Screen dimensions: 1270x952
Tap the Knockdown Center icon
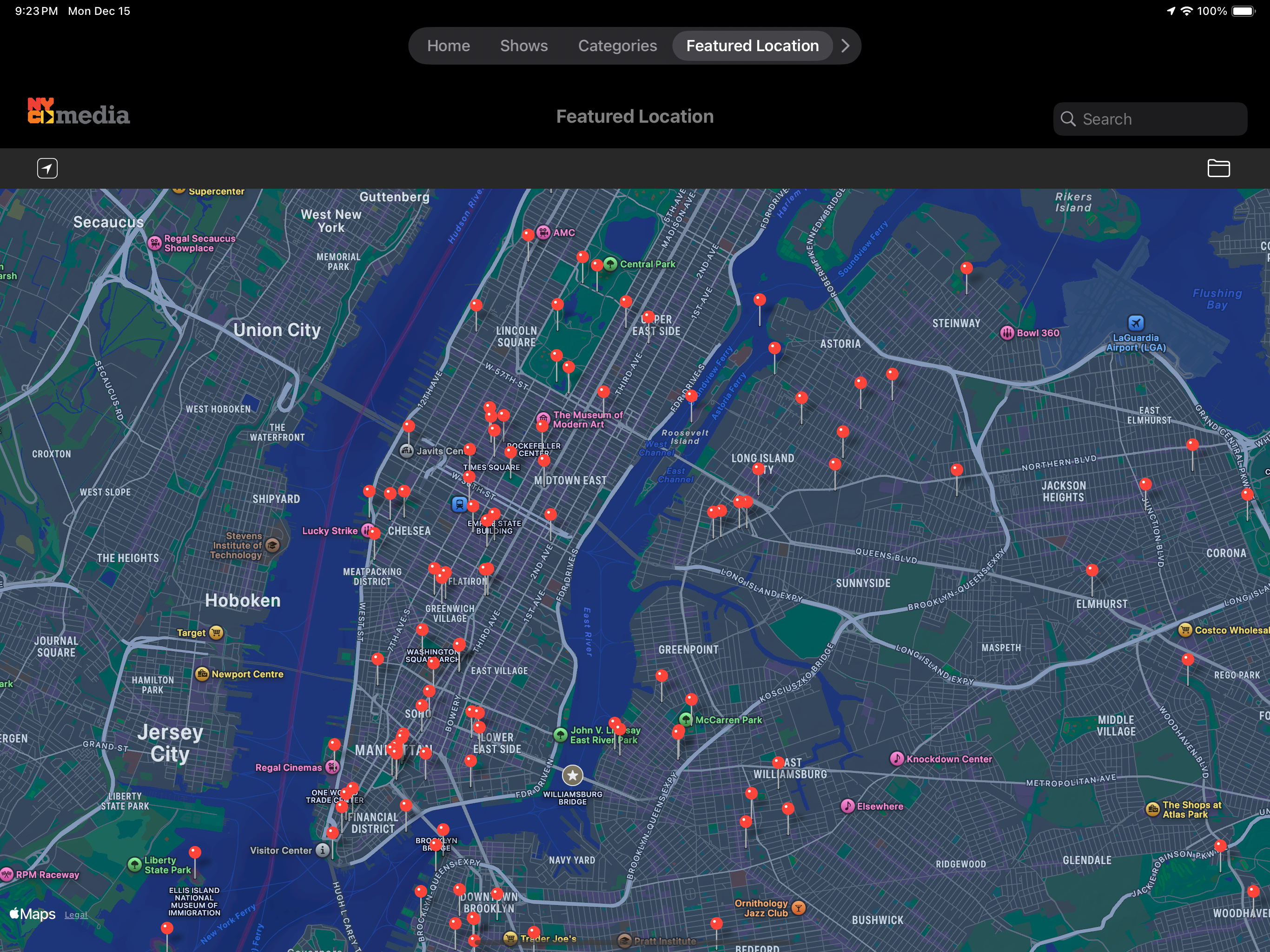[x=897, y=759]
